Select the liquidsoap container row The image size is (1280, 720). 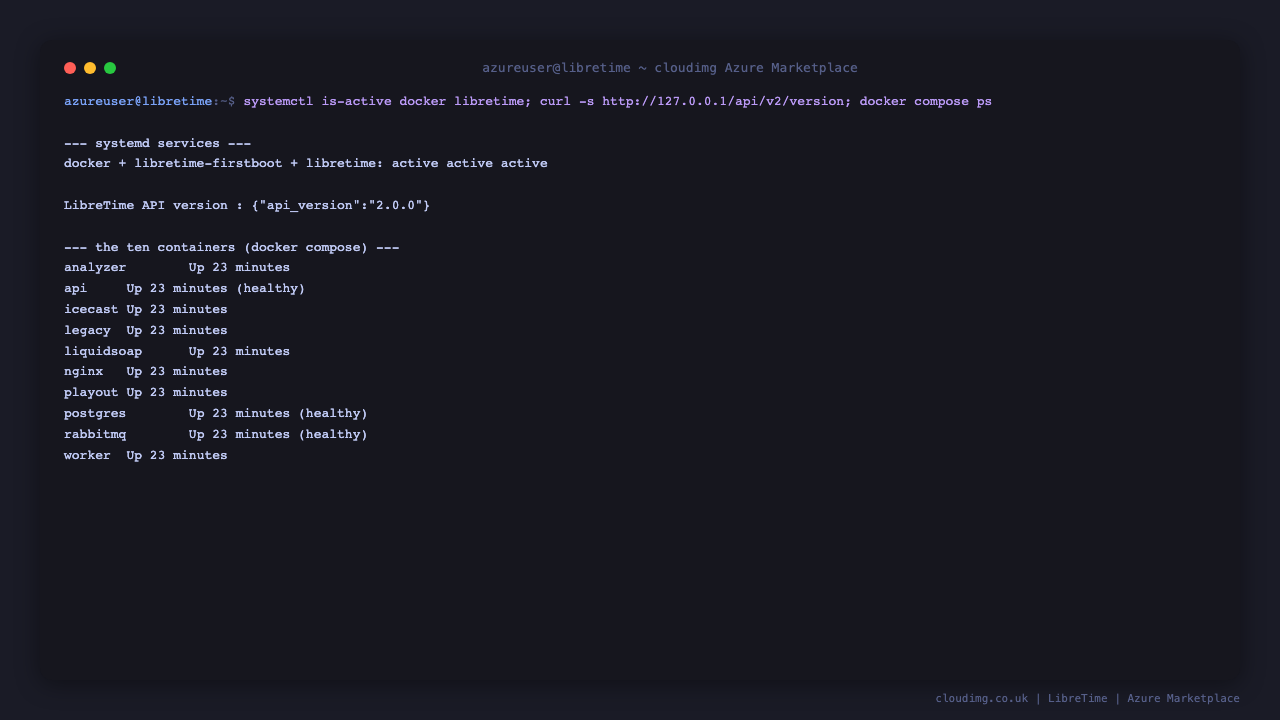(x=177, y=351)
